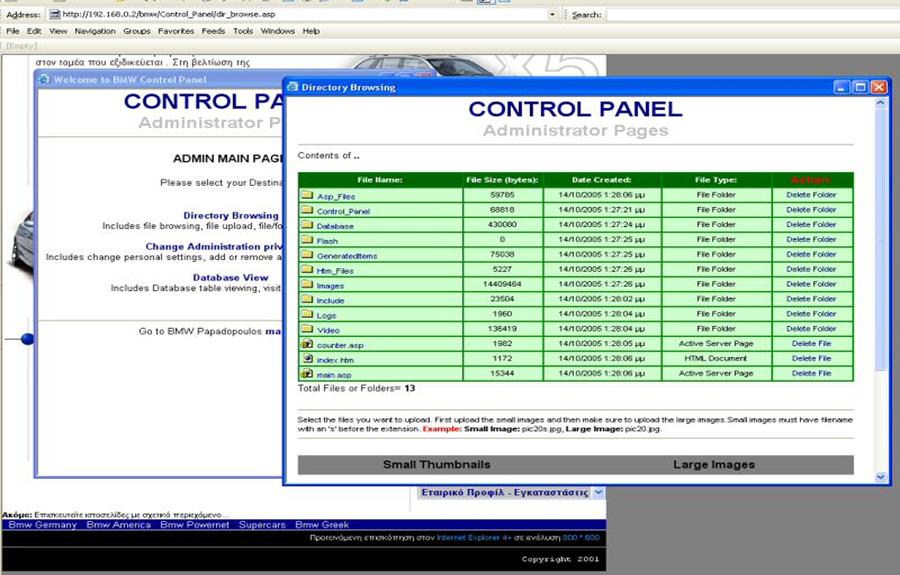This screenshot has width=900, height=575.
Task: Visit the Bmw Germany link
Action: pyautogui.click(x=42, y=525)
